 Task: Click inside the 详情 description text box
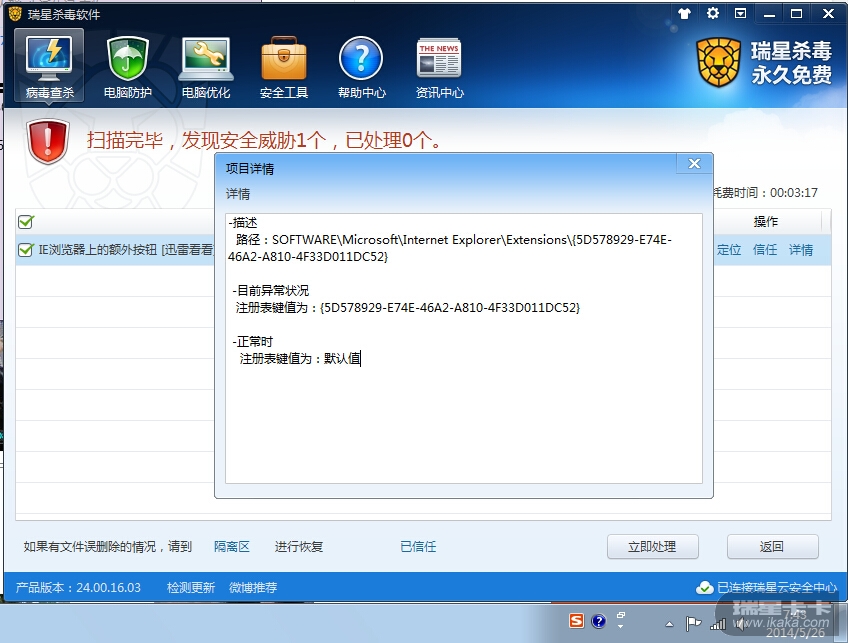[463, 348]
